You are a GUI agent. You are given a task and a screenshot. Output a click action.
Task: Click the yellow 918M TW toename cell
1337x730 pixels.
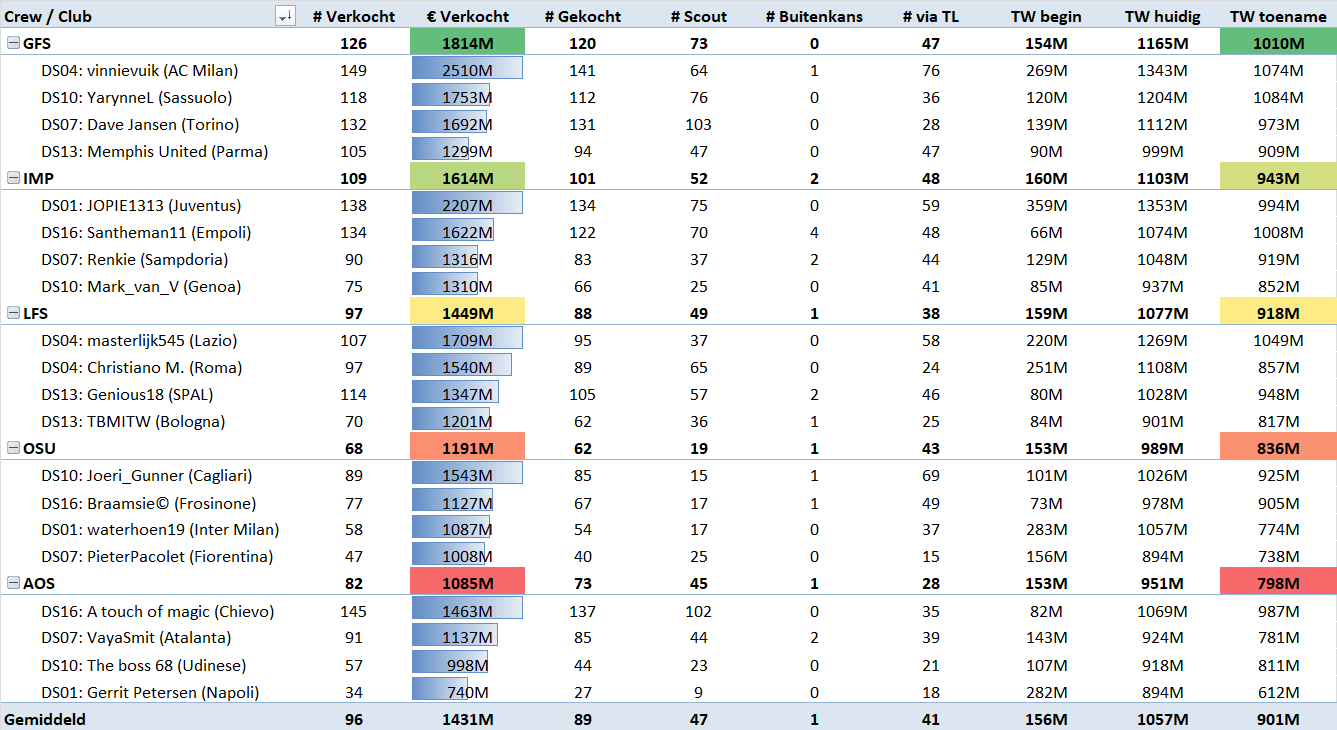pos(1278,313)
